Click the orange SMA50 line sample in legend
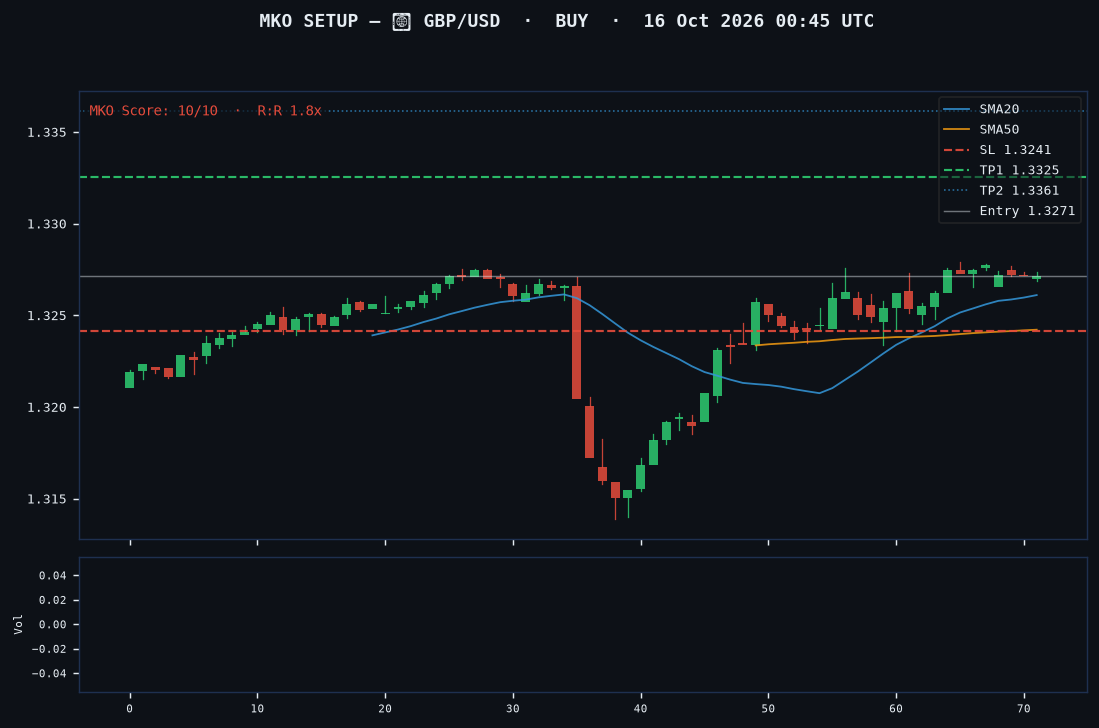This screenshot has width=1099, height=728. point(957,130)
